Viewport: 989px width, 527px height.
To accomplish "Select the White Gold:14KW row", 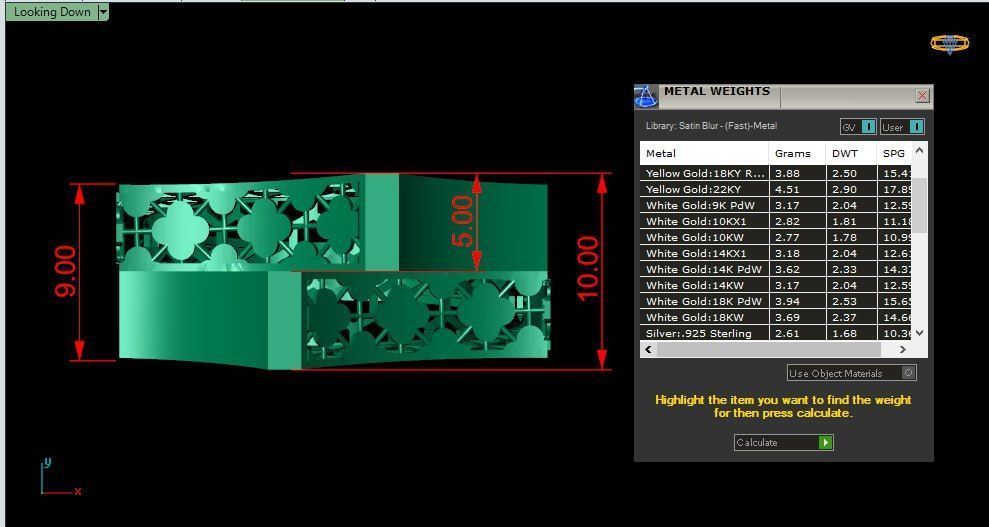I will (776, 286).
